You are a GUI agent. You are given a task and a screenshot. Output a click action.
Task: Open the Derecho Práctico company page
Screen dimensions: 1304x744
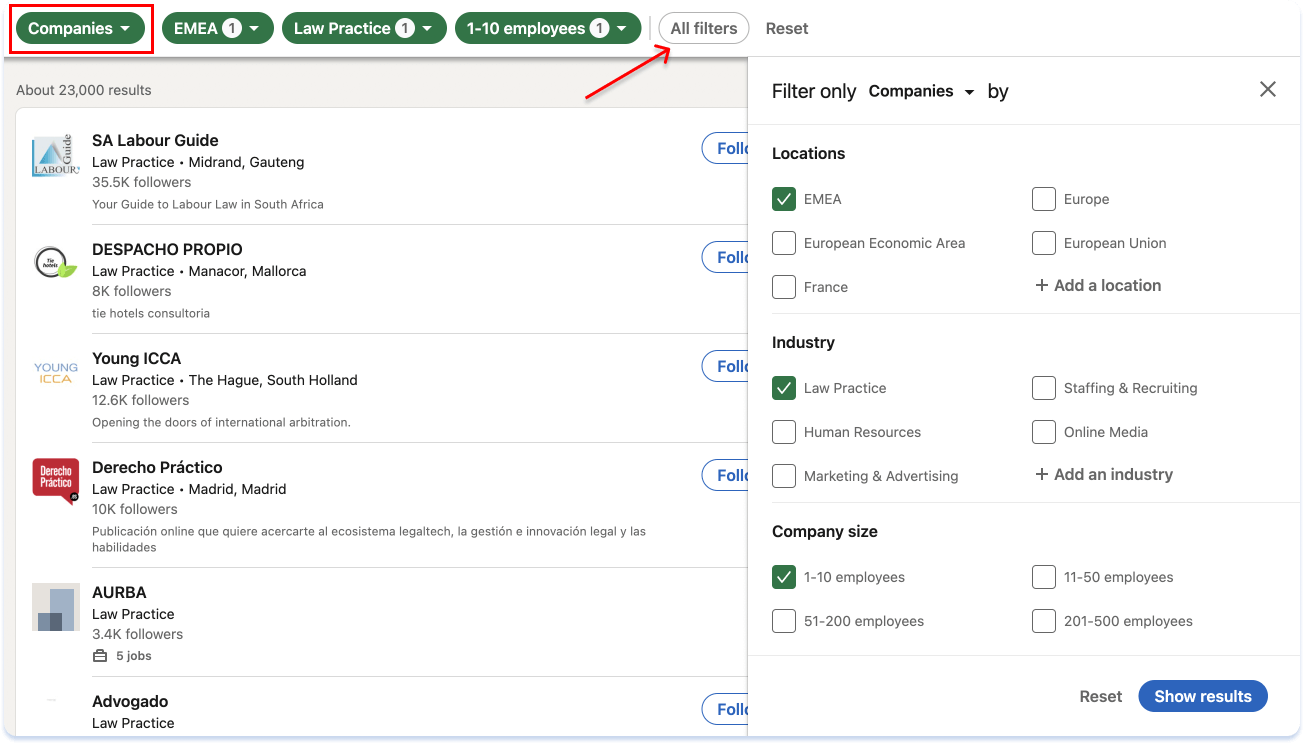(157, 467)
